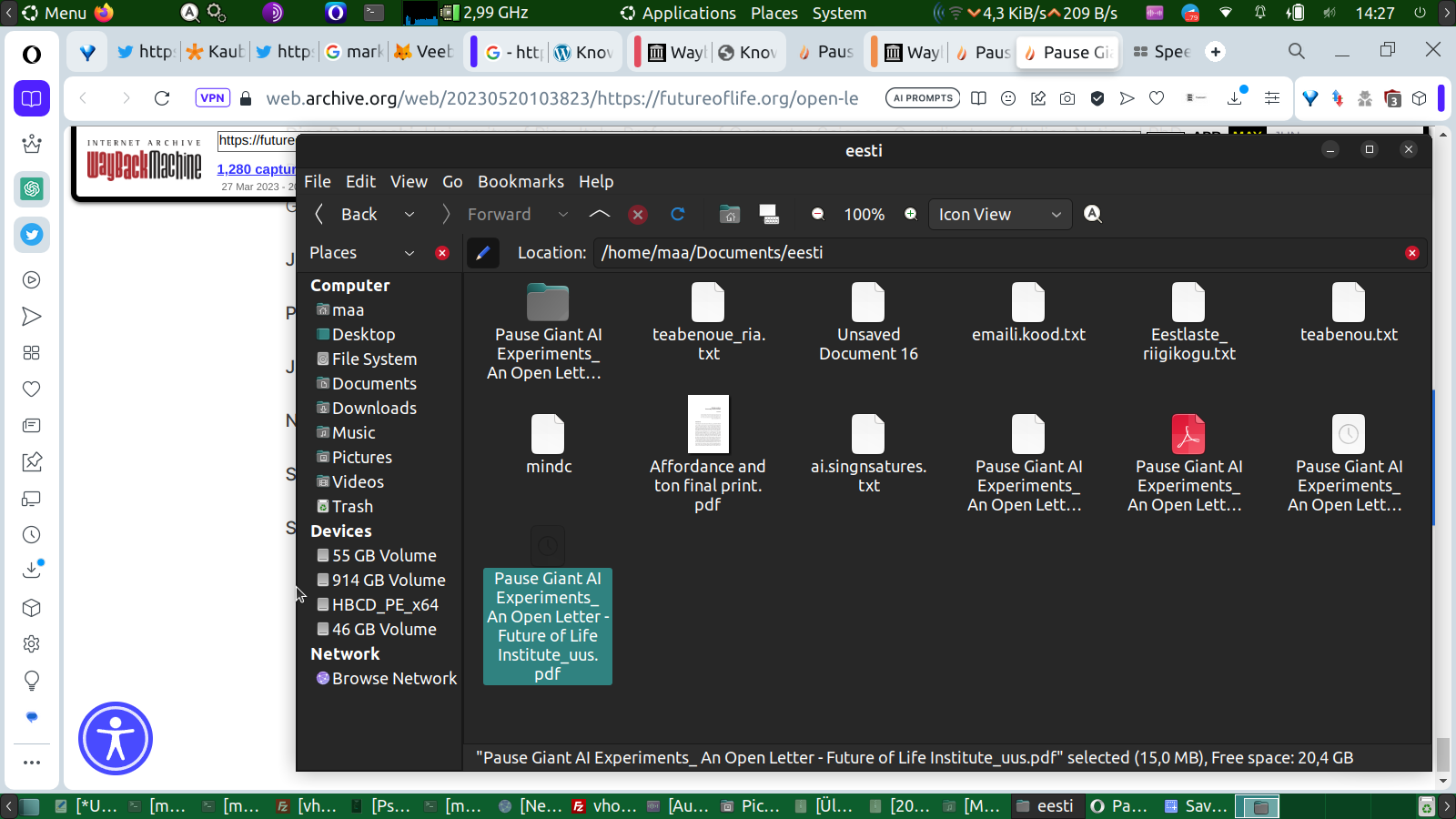Expand the Places sidebar selector

(x=409, y=253)
